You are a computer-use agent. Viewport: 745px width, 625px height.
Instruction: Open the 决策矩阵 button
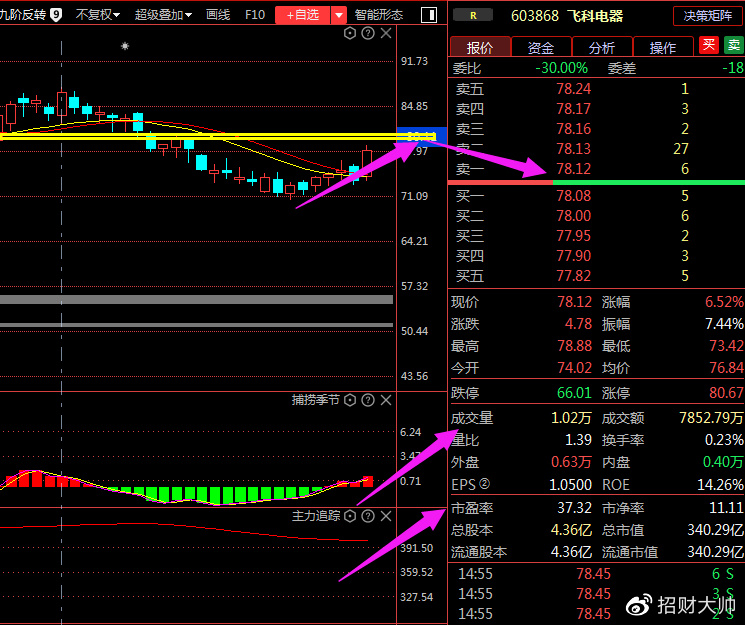point(707,16)
